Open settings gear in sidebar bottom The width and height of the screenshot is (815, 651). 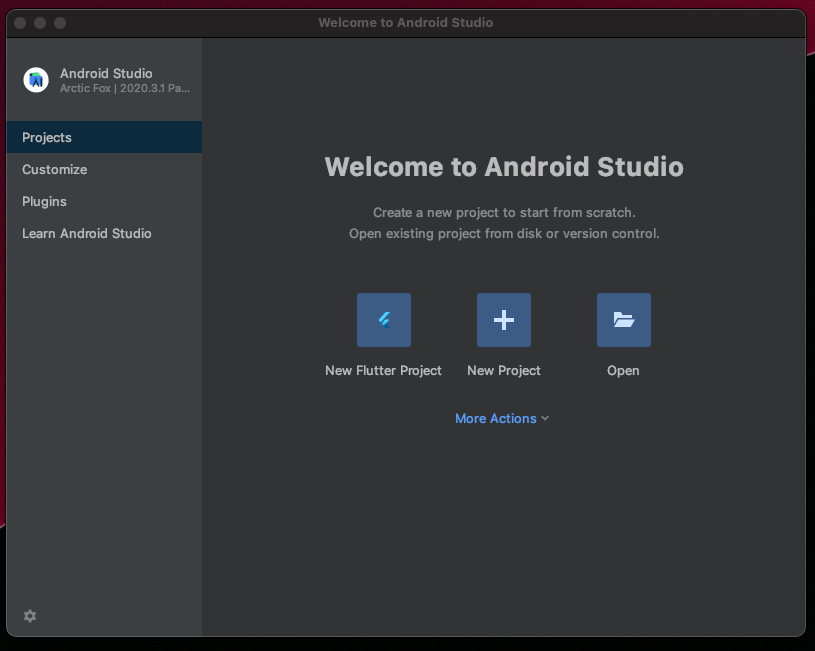[30, 616]
